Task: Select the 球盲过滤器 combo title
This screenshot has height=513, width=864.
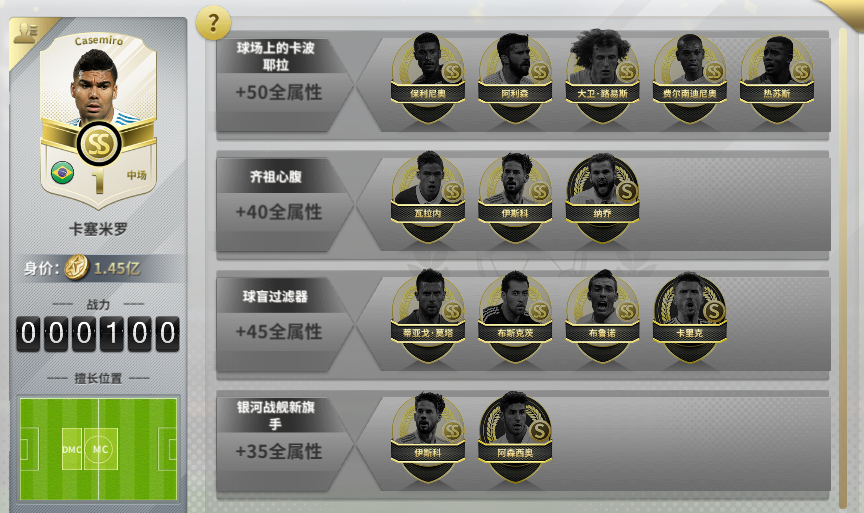Action: tap(276, 296)
